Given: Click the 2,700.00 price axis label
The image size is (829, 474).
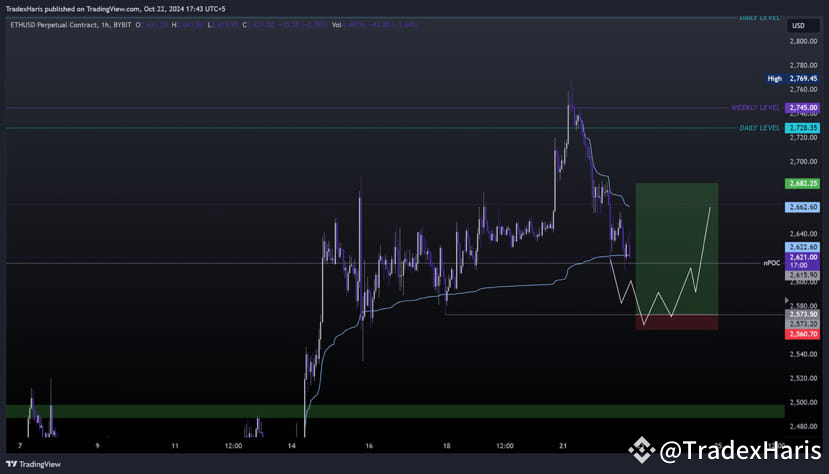Looking at the screenshot, I should pyautogui.click(x=803, y=162).
